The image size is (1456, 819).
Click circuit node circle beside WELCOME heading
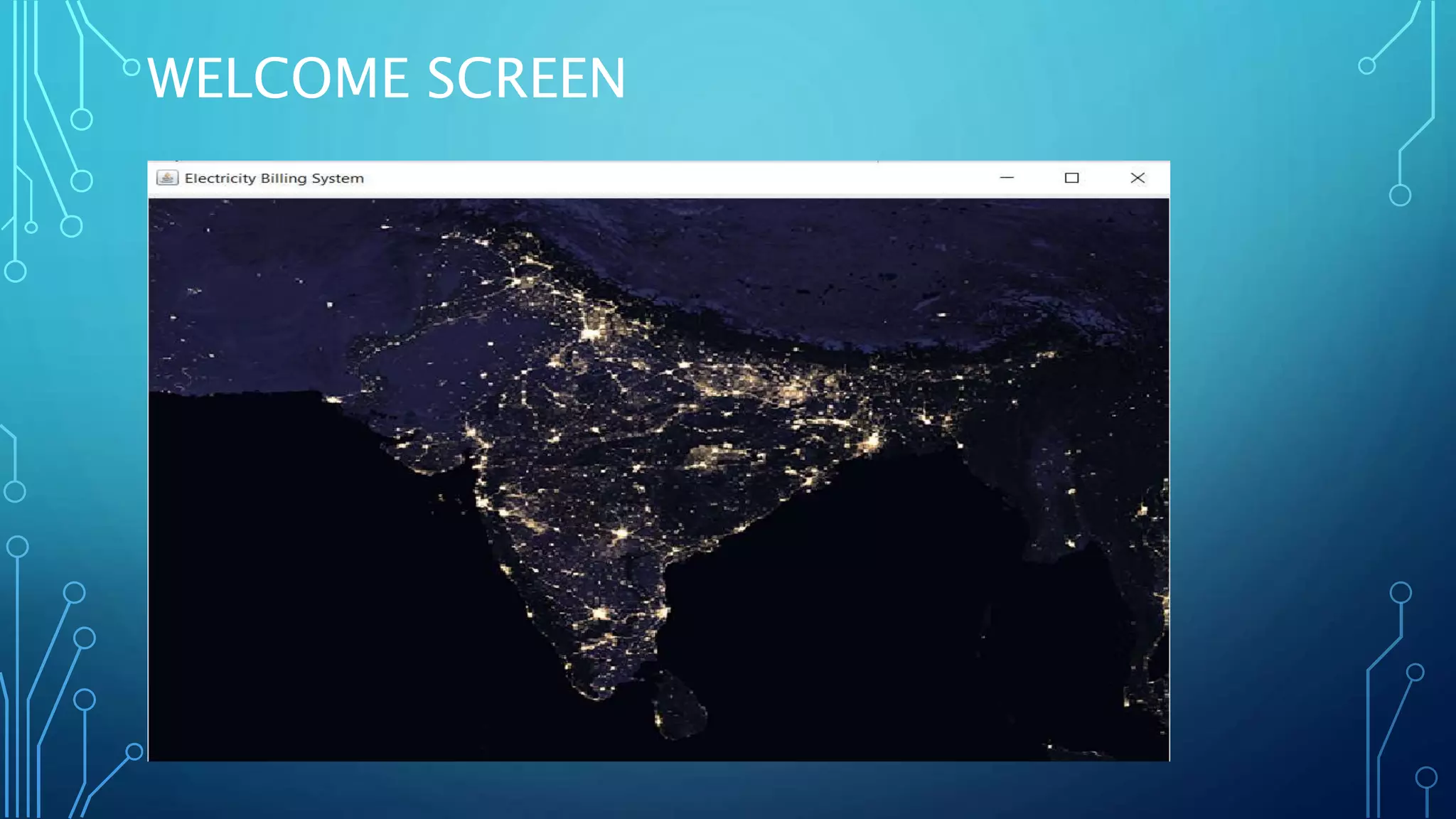coord(132,68)
